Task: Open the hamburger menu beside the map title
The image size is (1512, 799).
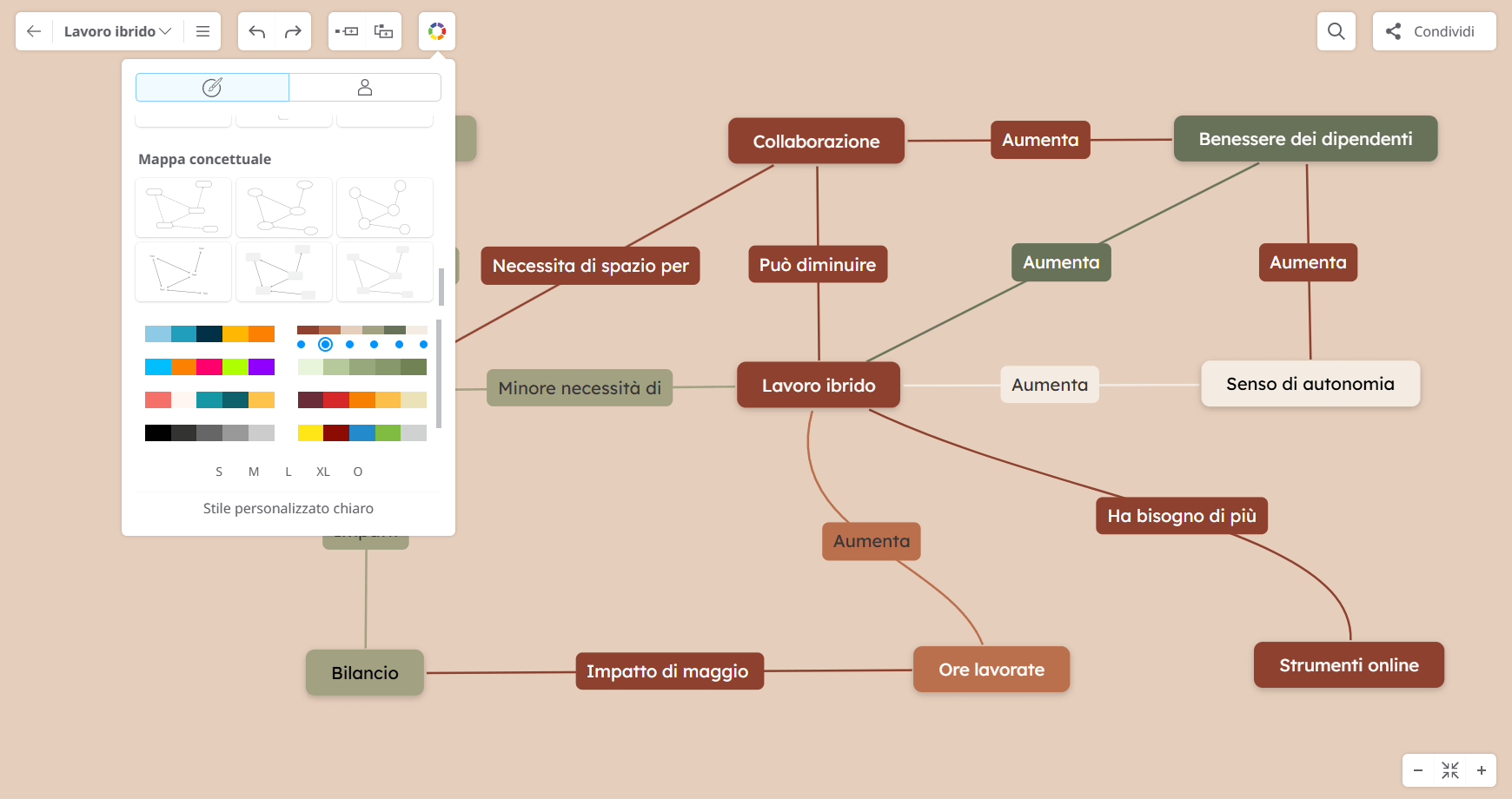Action: click(202, 31)
